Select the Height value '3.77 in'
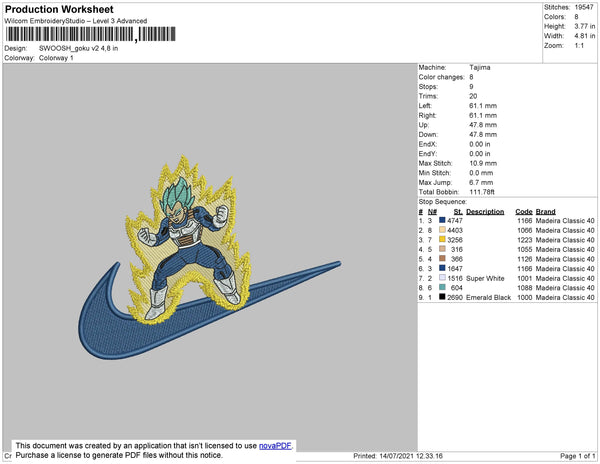Image resolution: width=600 pixels, height=464 pixels. tap(585, 26)
